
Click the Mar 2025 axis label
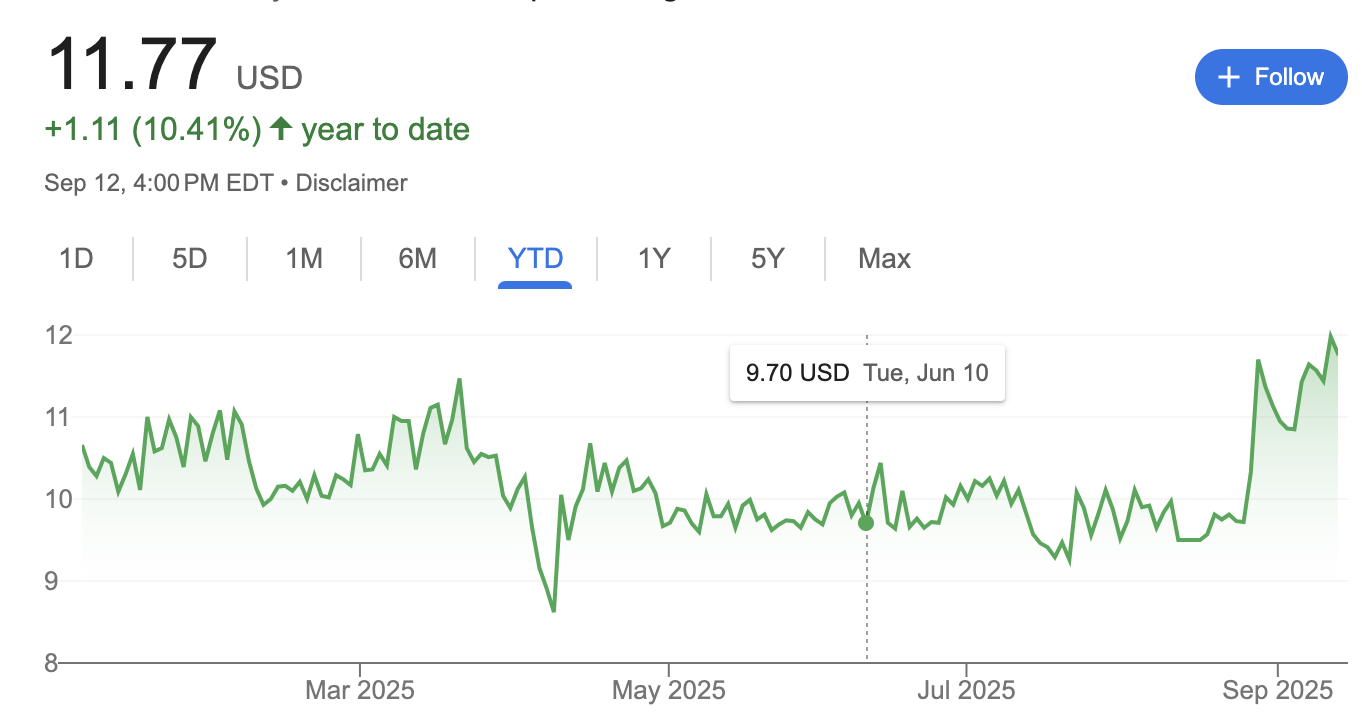point(360,690)
